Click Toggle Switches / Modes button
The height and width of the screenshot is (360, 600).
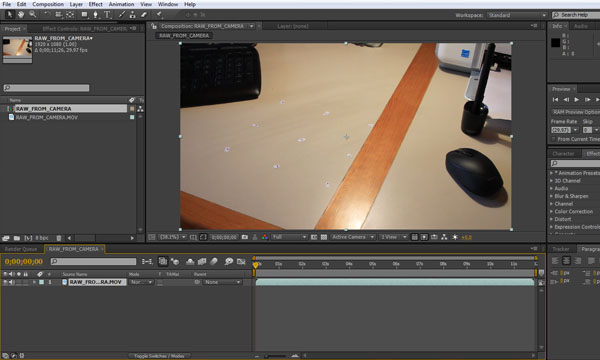159,356
